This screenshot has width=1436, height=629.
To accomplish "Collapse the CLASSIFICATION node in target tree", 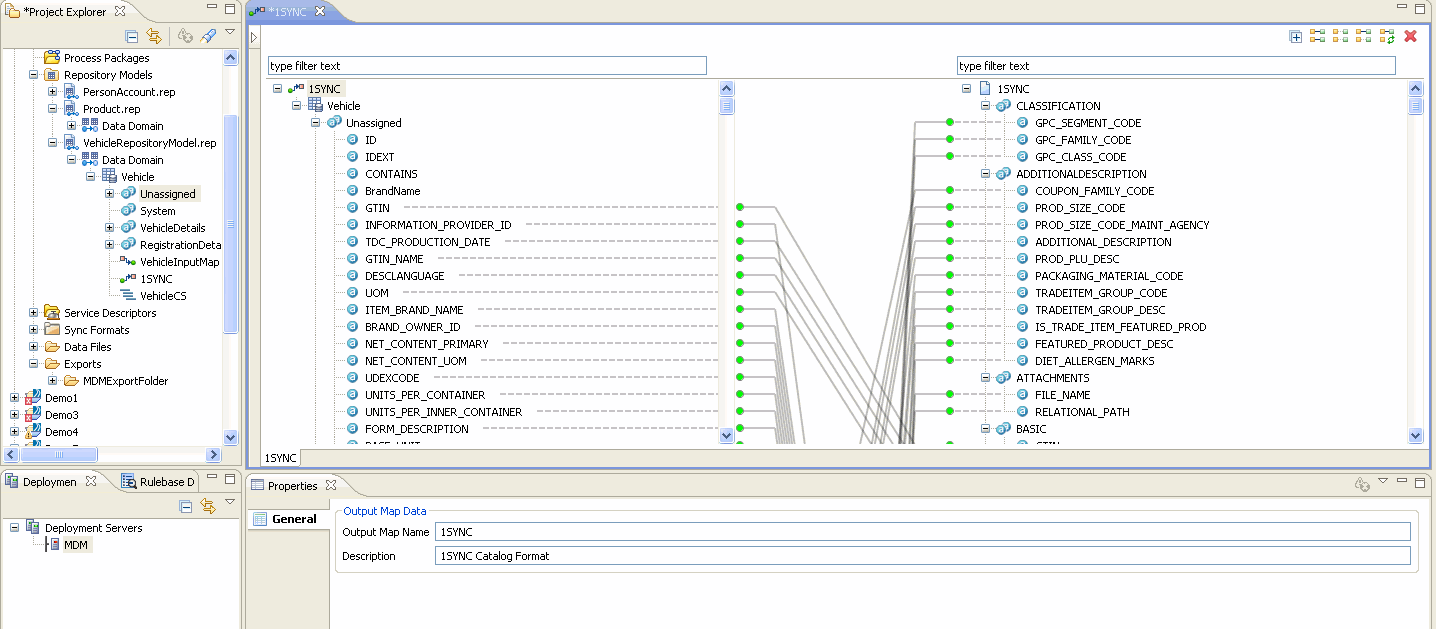I will pyautogui.click(x=985, y=106).
